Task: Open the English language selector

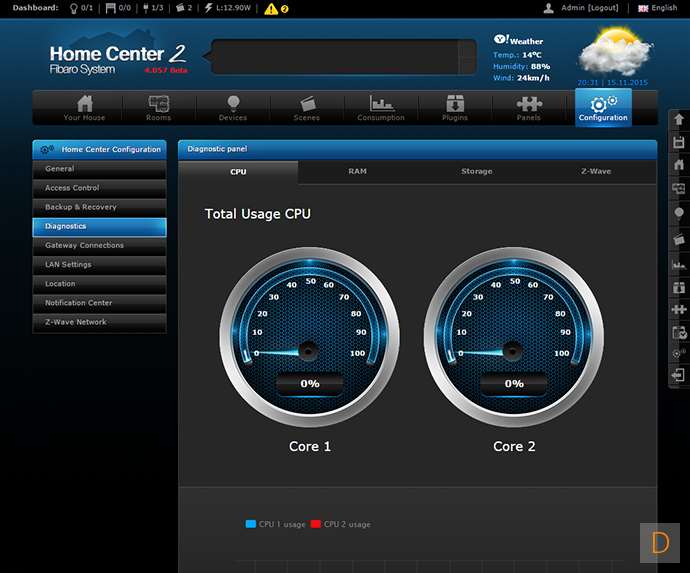Action: pos(658,8)
